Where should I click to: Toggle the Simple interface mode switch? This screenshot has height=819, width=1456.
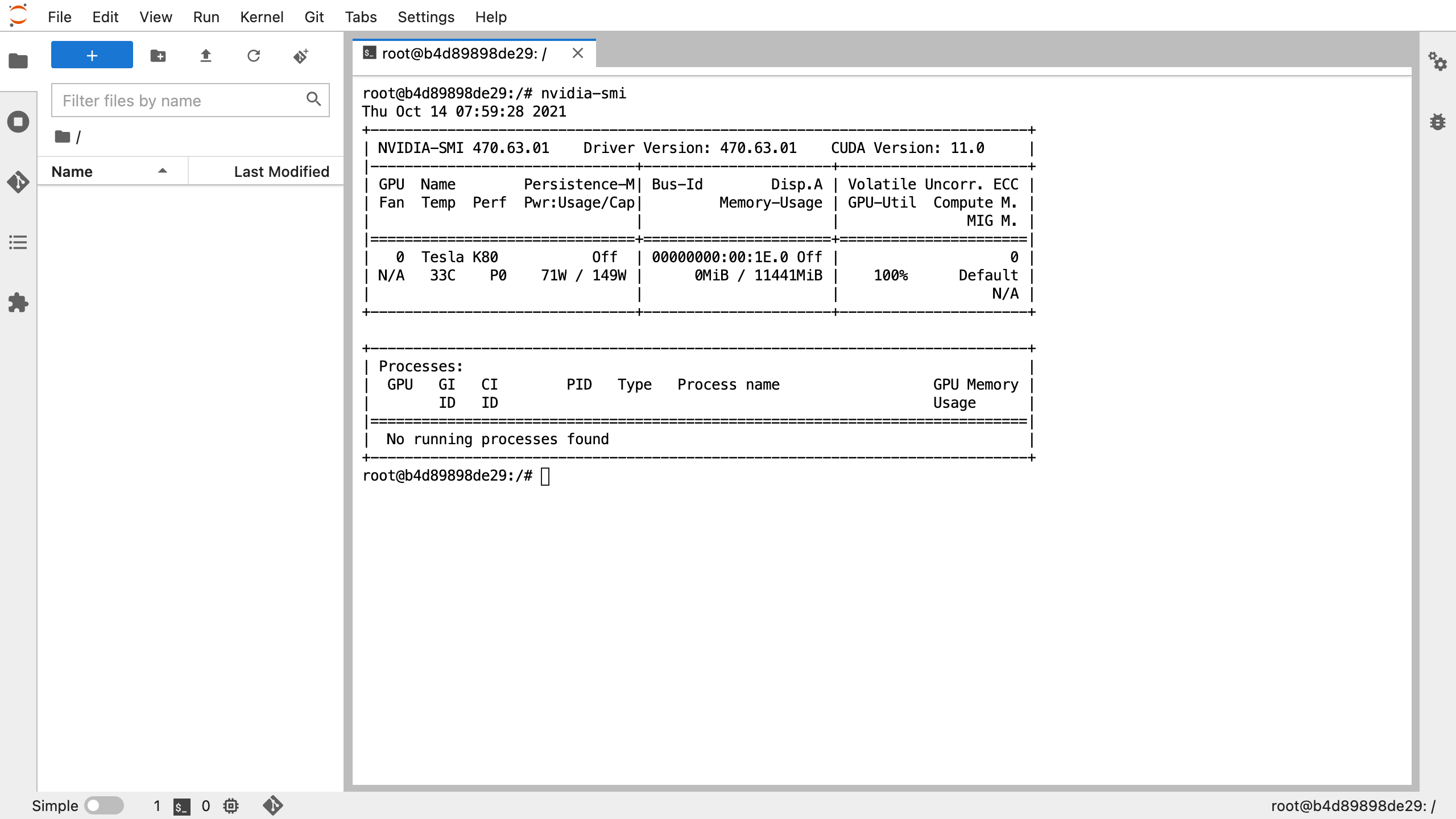[x=104, y=805]
